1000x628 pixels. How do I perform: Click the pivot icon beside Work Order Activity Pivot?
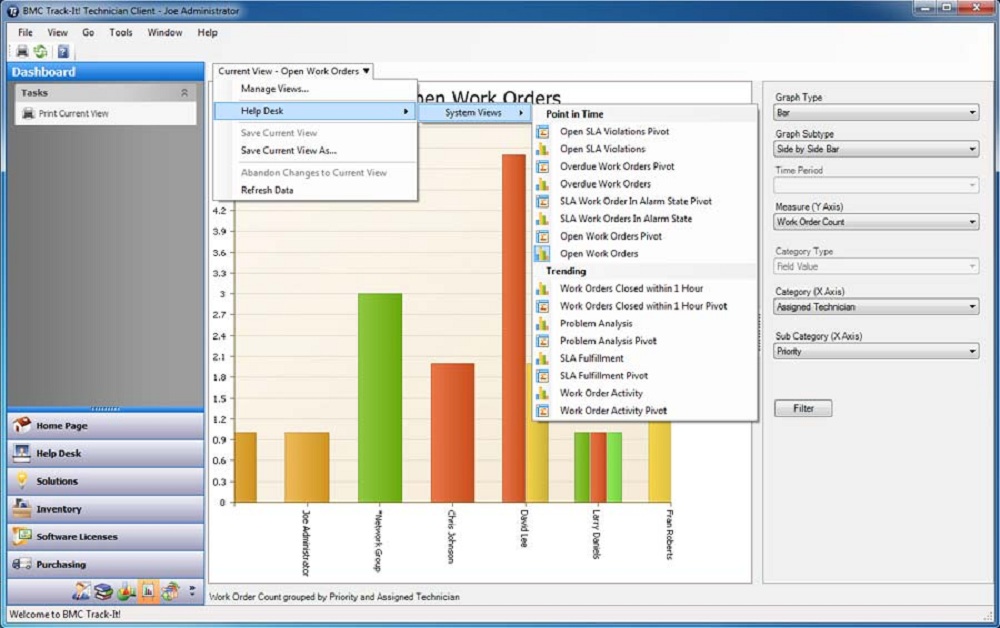[542, 411]
